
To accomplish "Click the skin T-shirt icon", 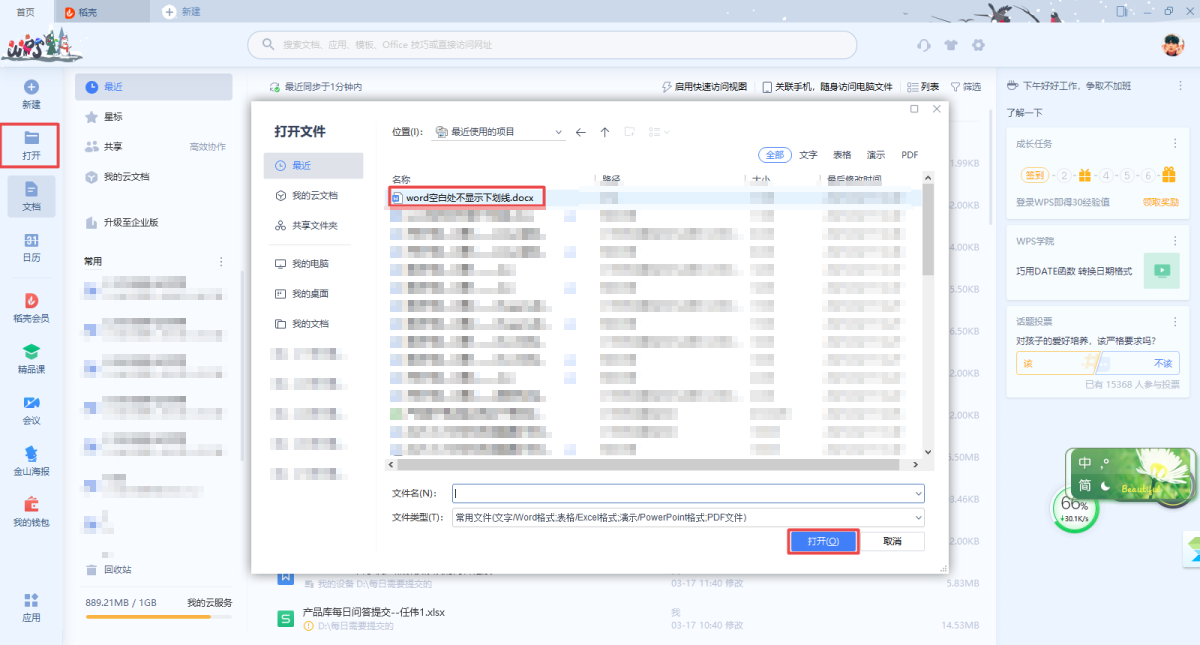I will coord(951,45).
